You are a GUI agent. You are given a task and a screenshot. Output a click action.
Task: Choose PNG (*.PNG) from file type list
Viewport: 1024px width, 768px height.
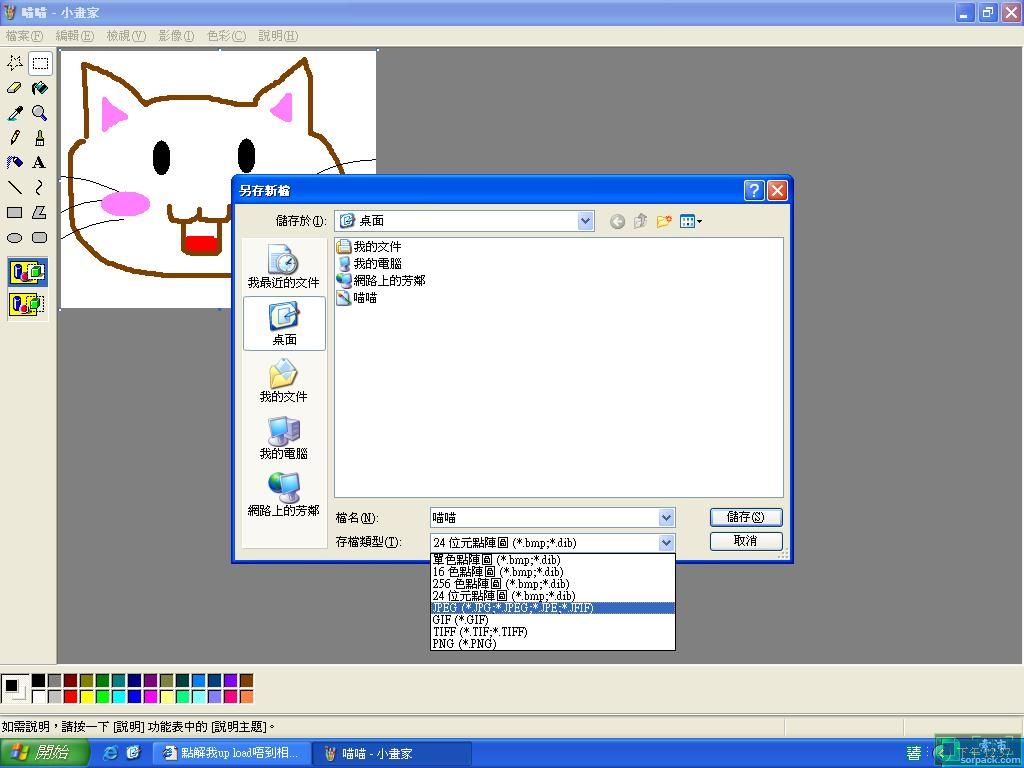pyautogui.click(x=464, y=644)
